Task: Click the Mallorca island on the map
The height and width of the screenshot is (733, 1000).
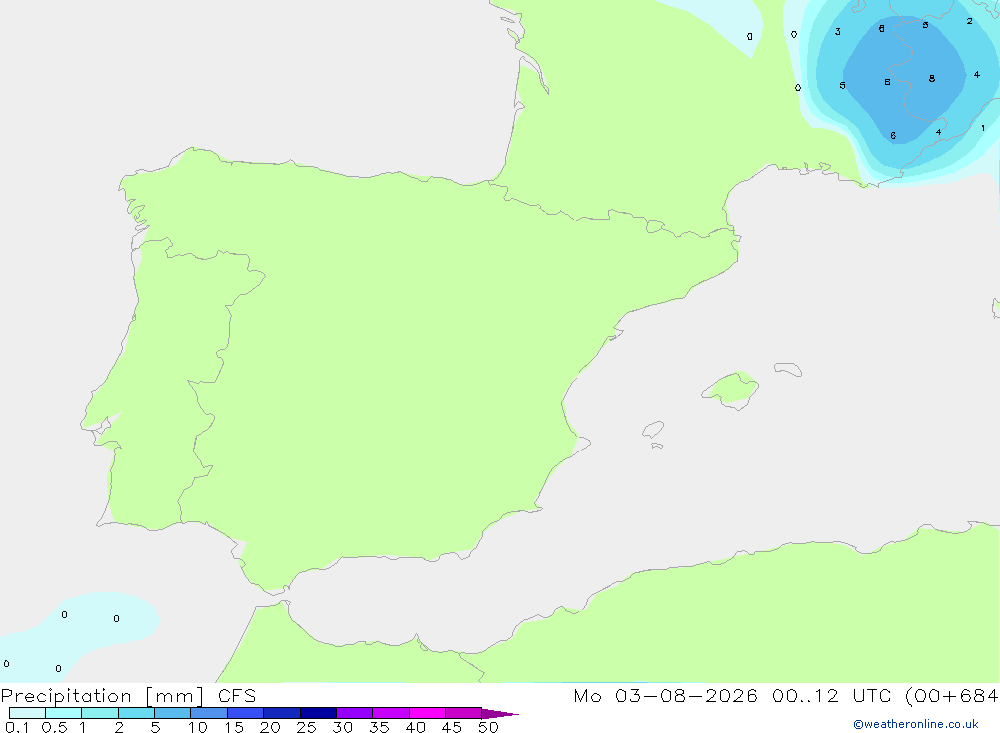Action: click(731, 389)
